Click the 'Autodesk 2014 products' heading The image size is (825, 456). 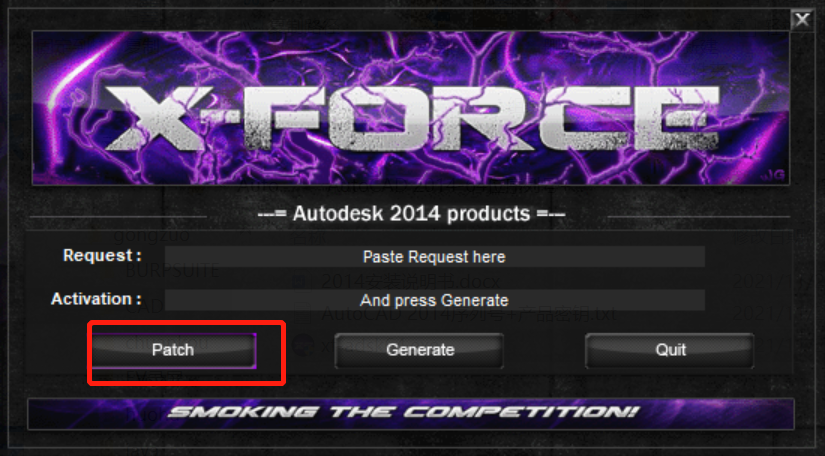pos(411,214)
